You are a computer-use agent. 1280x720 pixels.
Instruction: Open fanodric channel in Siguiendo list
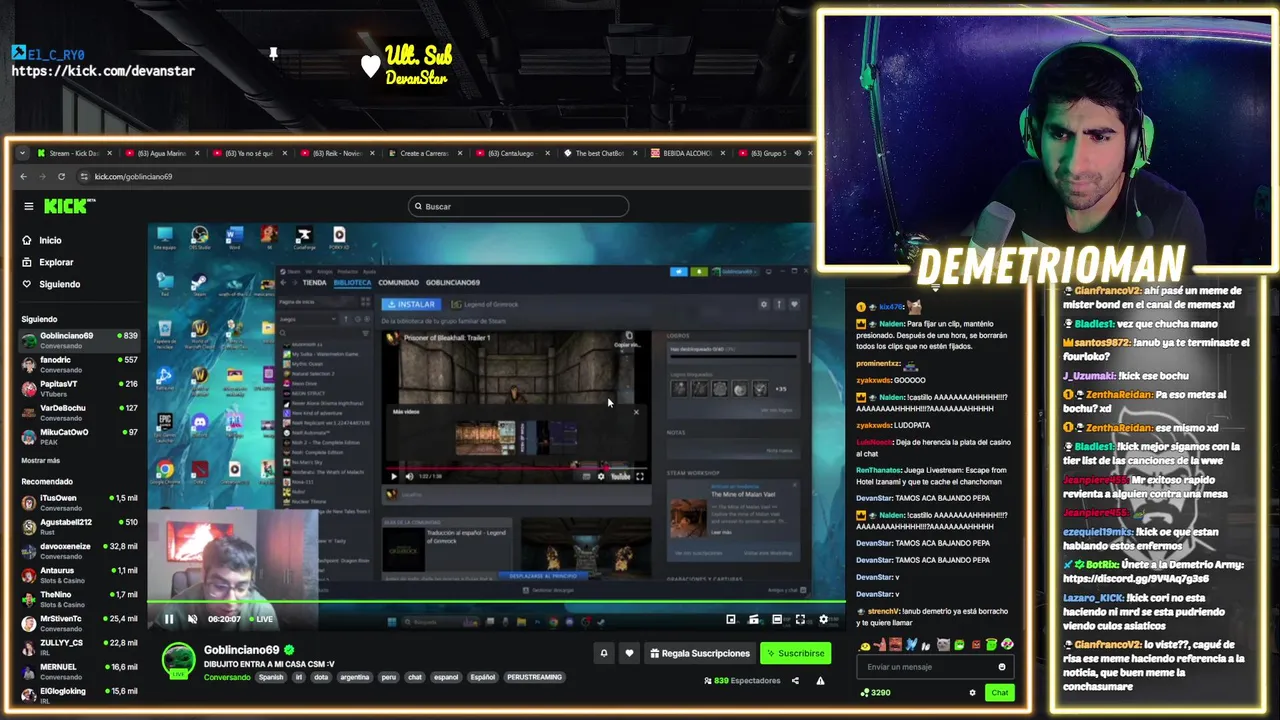(80, 364)
